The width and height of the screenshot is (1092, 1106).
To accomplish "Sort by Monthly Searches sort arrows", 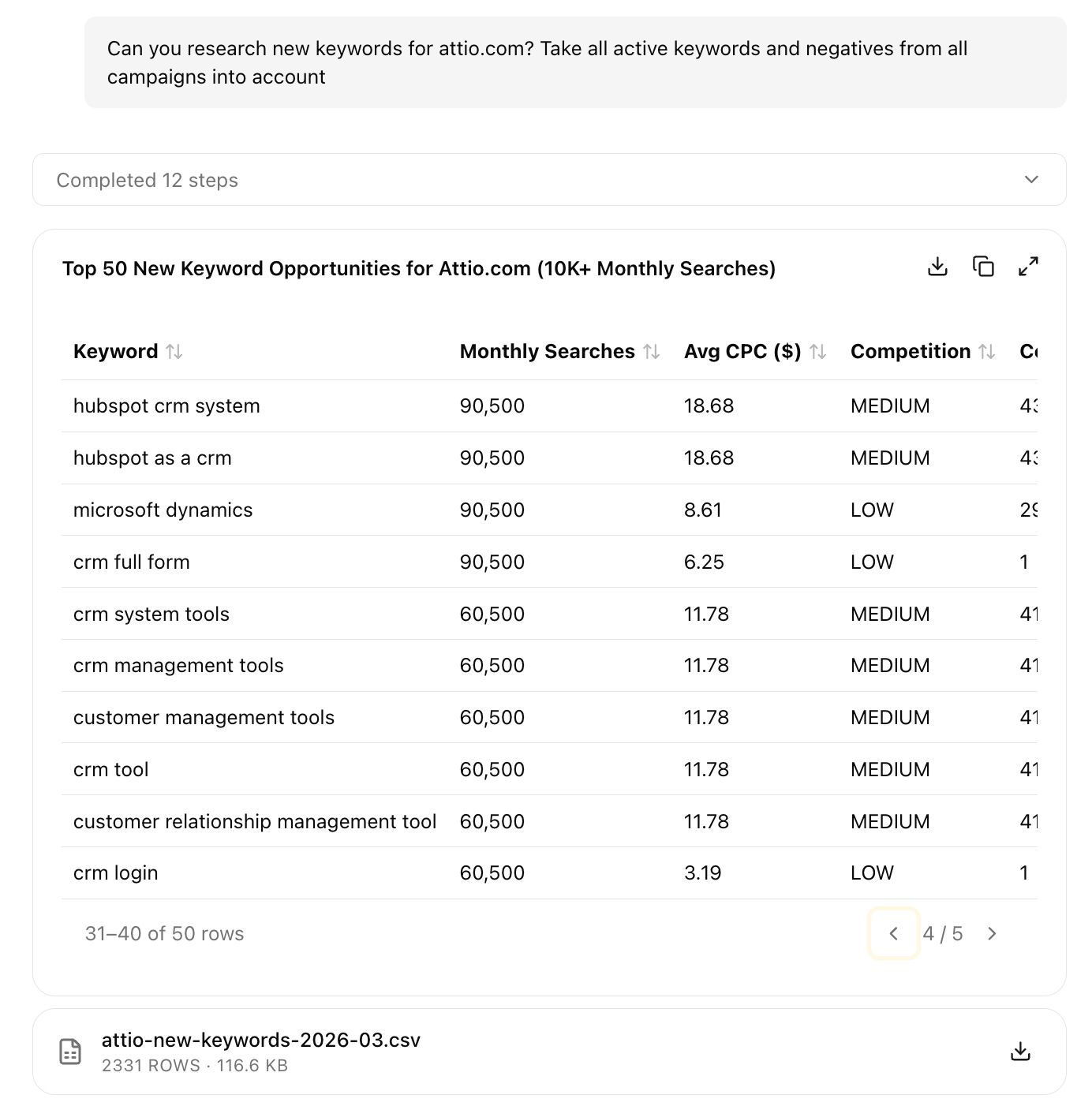I will [651, 352].
